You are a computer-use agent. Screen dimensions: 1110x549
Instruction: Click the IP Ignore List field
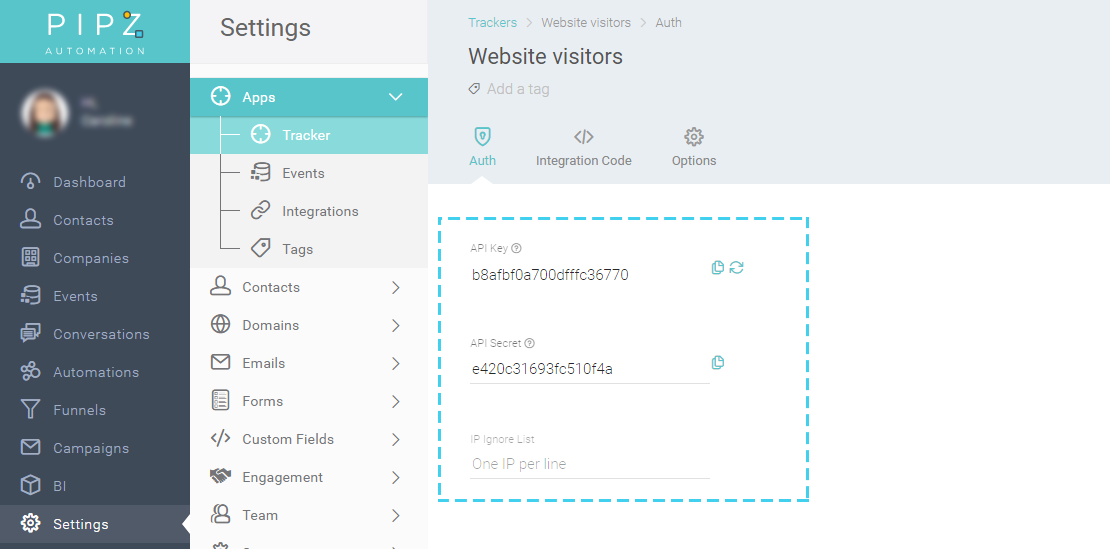tap(589, 464)
